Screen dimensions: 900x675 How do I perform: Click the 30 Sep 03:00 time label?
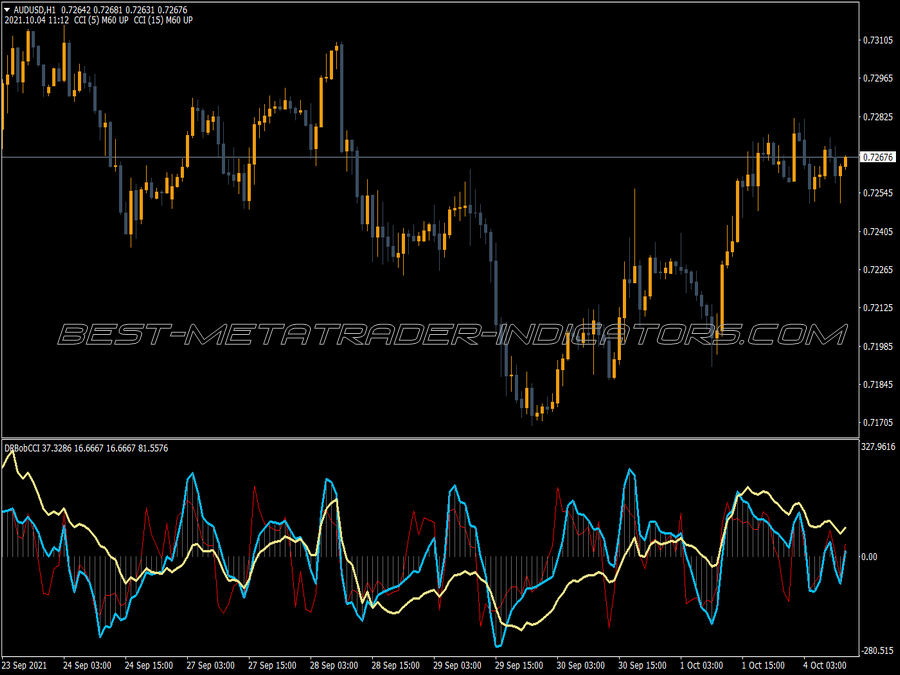click(581, 665)
